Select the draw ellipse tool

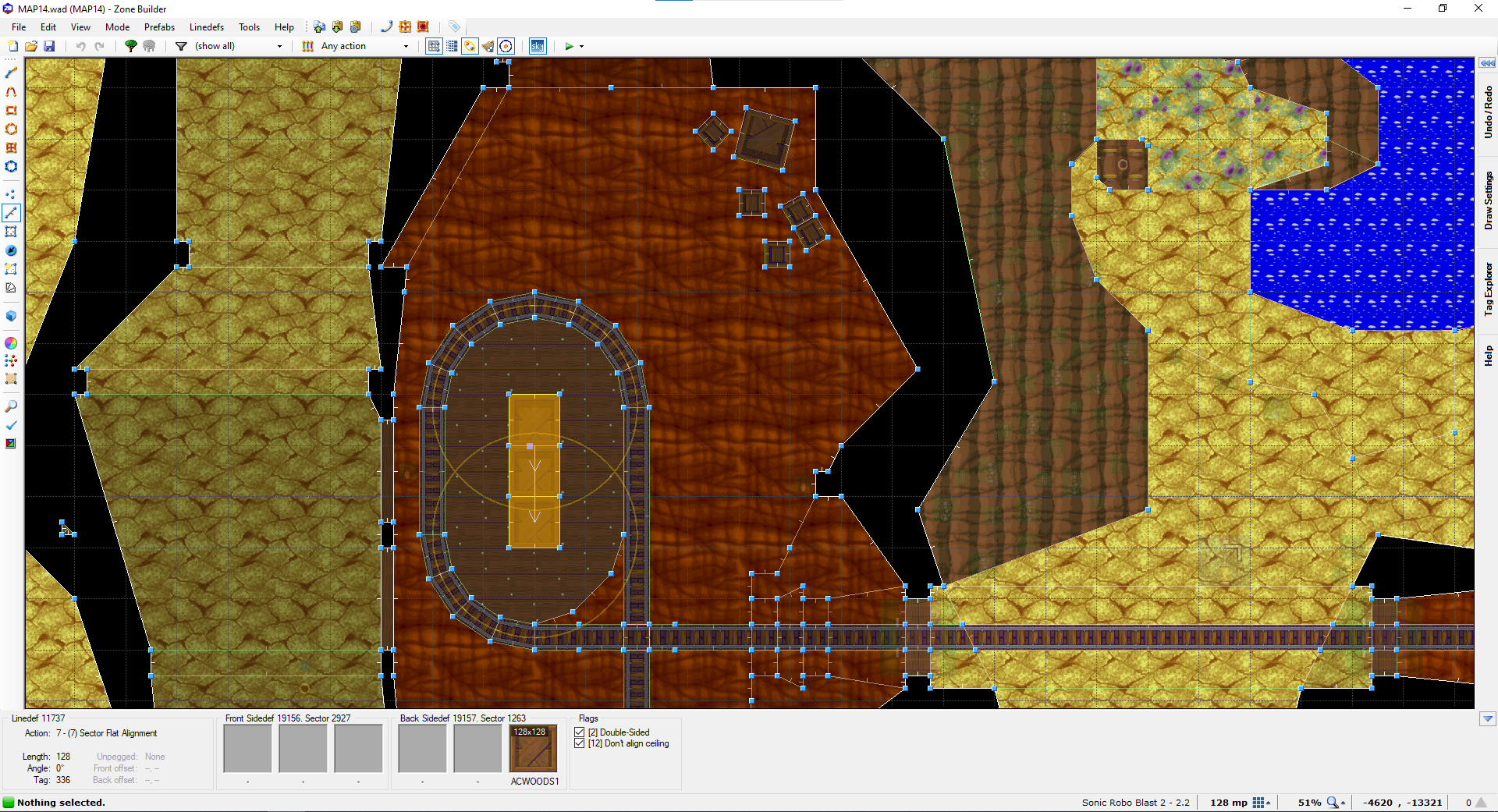pos(11,129)
